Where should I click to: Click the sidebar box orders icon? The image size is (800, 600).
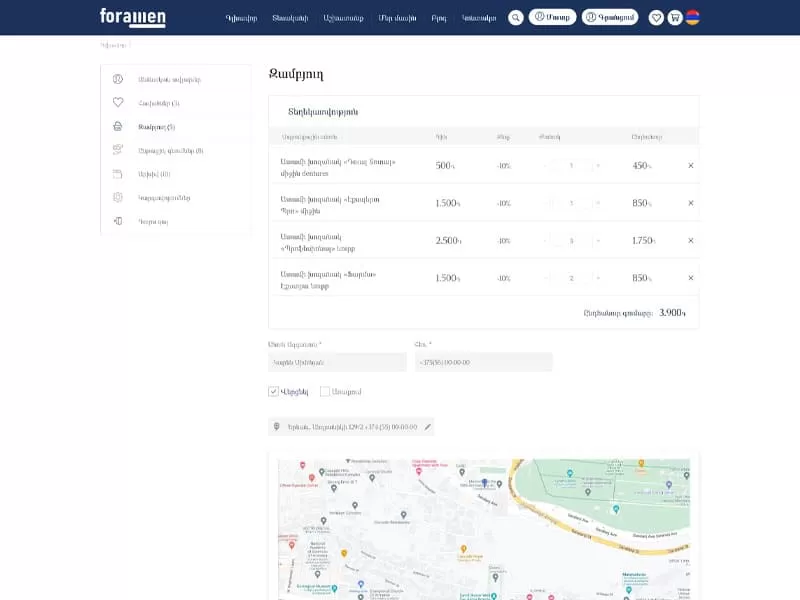click(x=118, y=173)
